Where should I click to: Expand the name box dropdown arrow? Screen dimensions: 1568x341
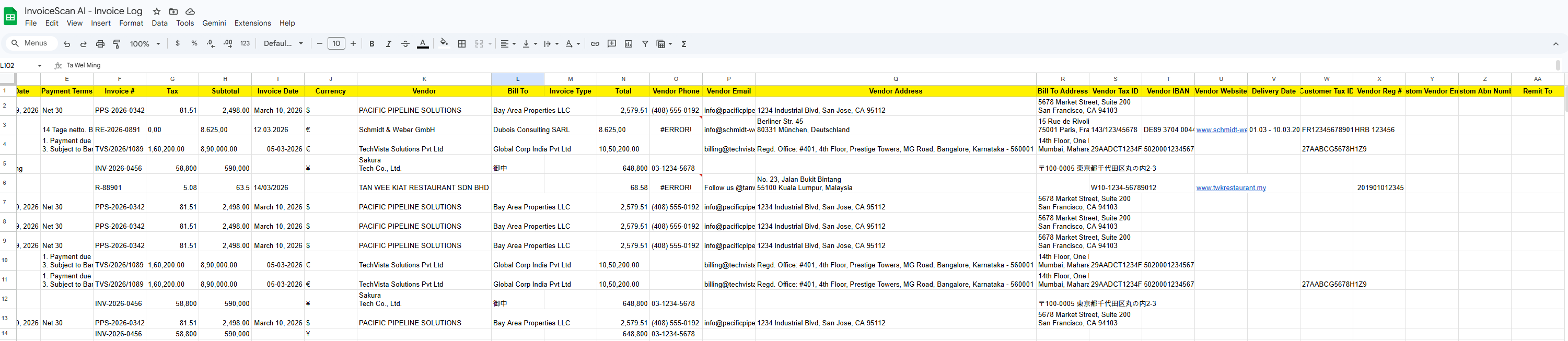(40, 66)
